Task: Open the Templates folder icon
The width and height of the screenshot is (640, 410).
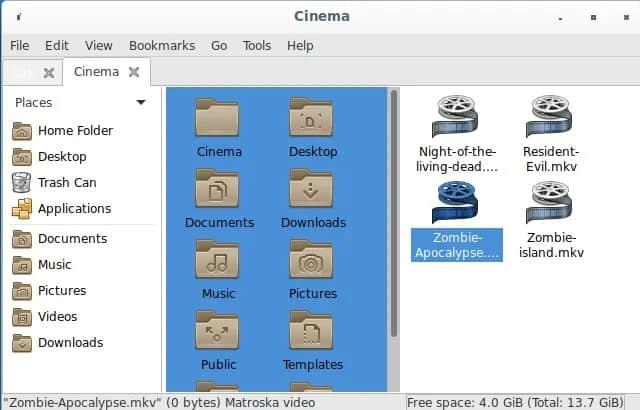Action: point(313,334)
